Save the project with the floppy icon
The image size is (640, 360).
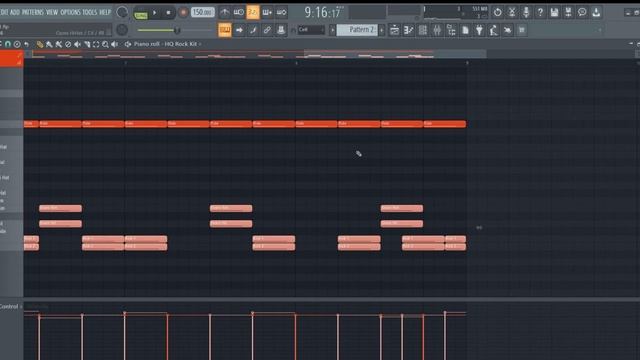coord(554,13)
